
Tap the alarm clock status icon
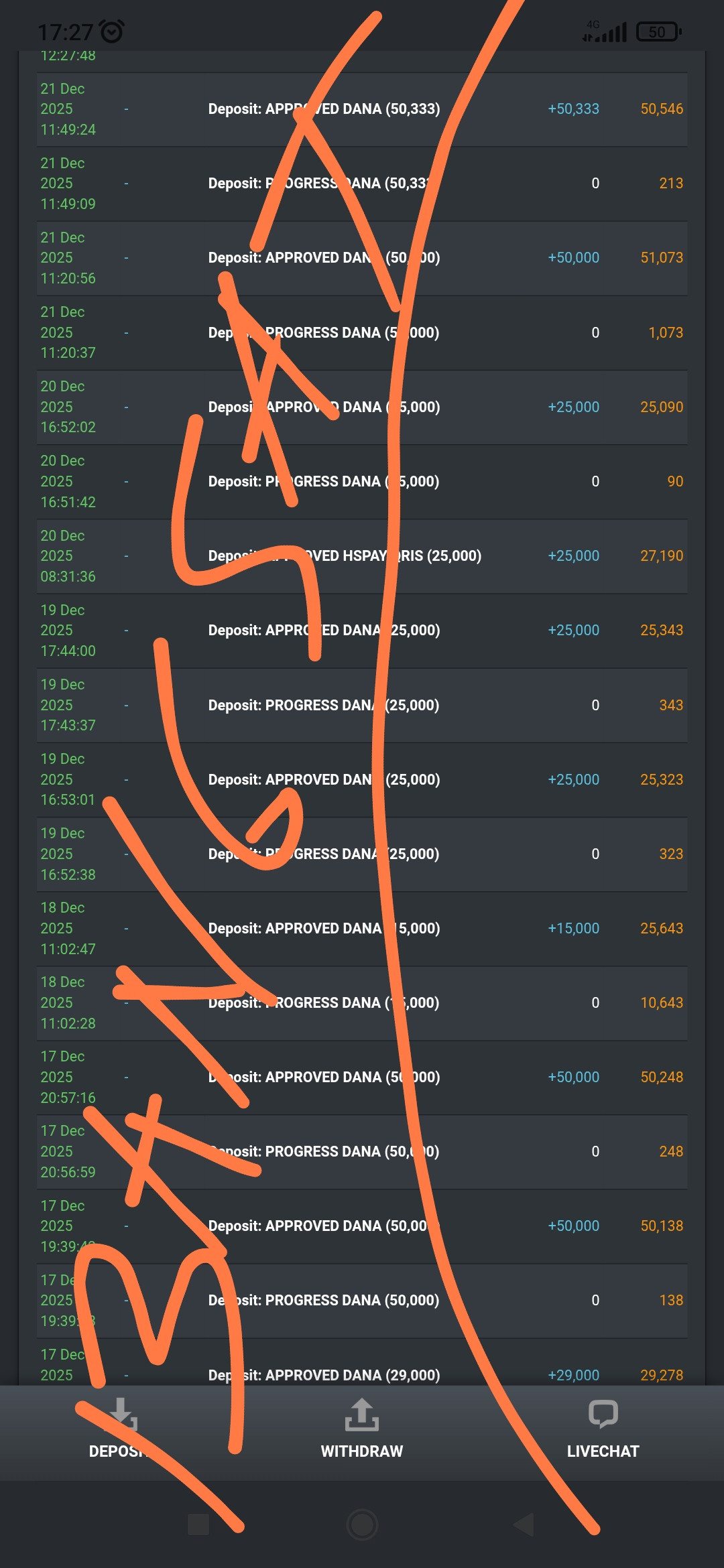111,31
